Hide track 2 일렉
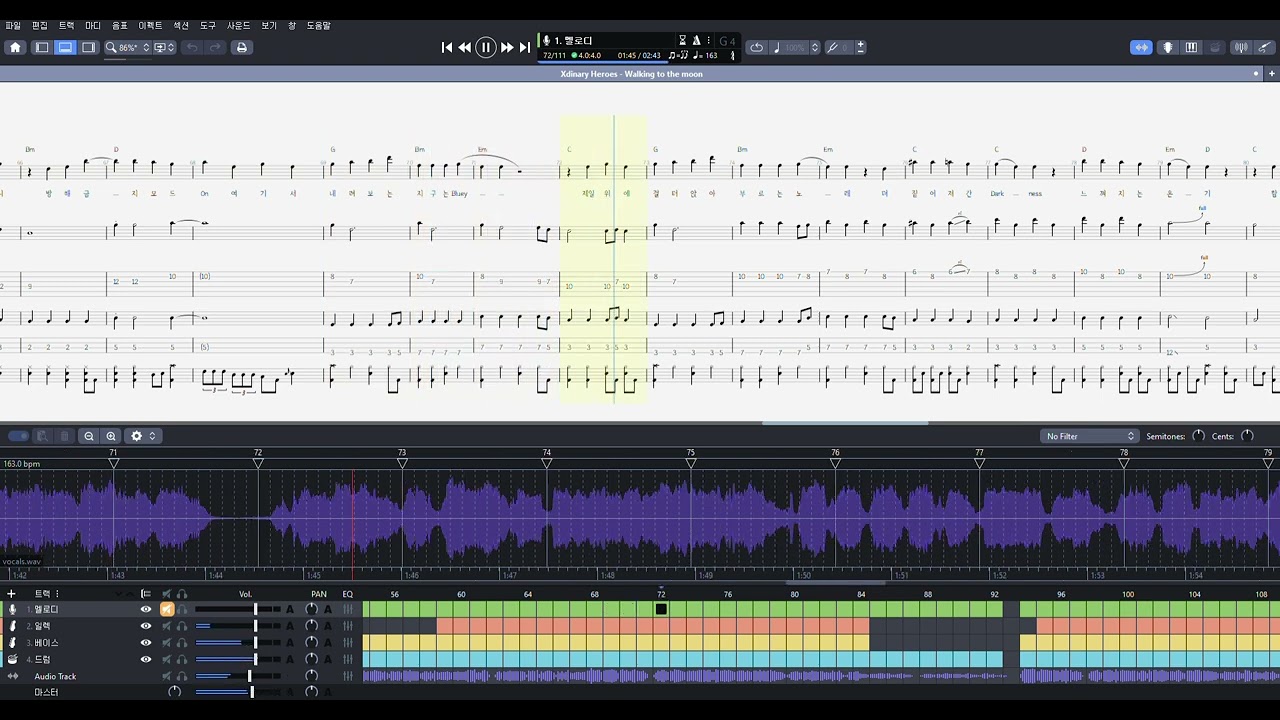Image resolution: width=1280 pixels, height=720 pixels. click(x=146, y=626)
